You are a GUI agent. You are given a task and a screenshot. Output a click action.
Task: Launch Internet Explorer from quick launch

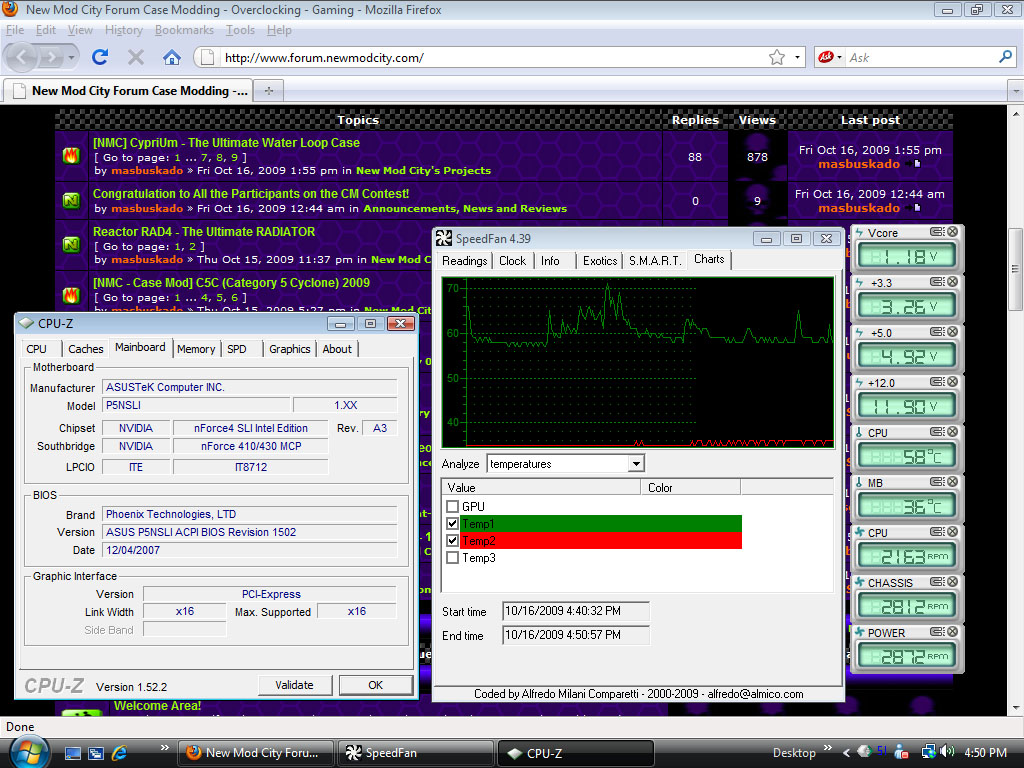pyautogui.click(x=119, y=753)
